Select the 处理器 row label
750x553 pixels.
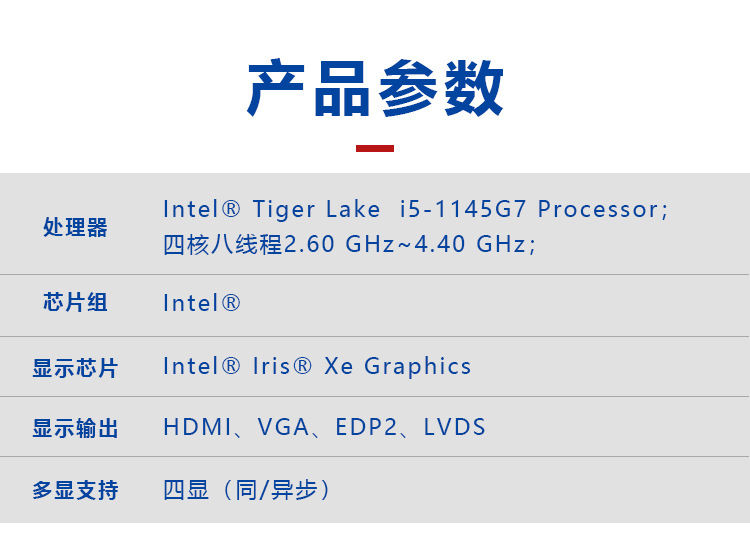(x=75, y=227)
